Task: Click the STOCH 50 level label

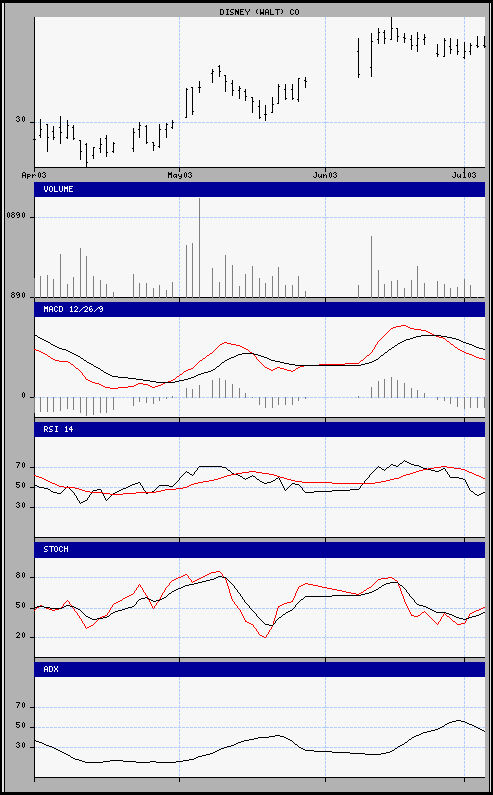Action: tap(21, 605)
